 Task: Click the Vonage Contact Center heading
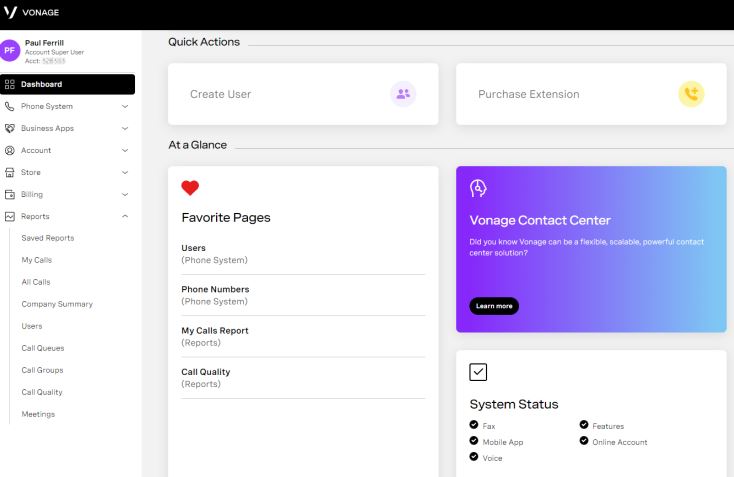click(x=540, y=220)
